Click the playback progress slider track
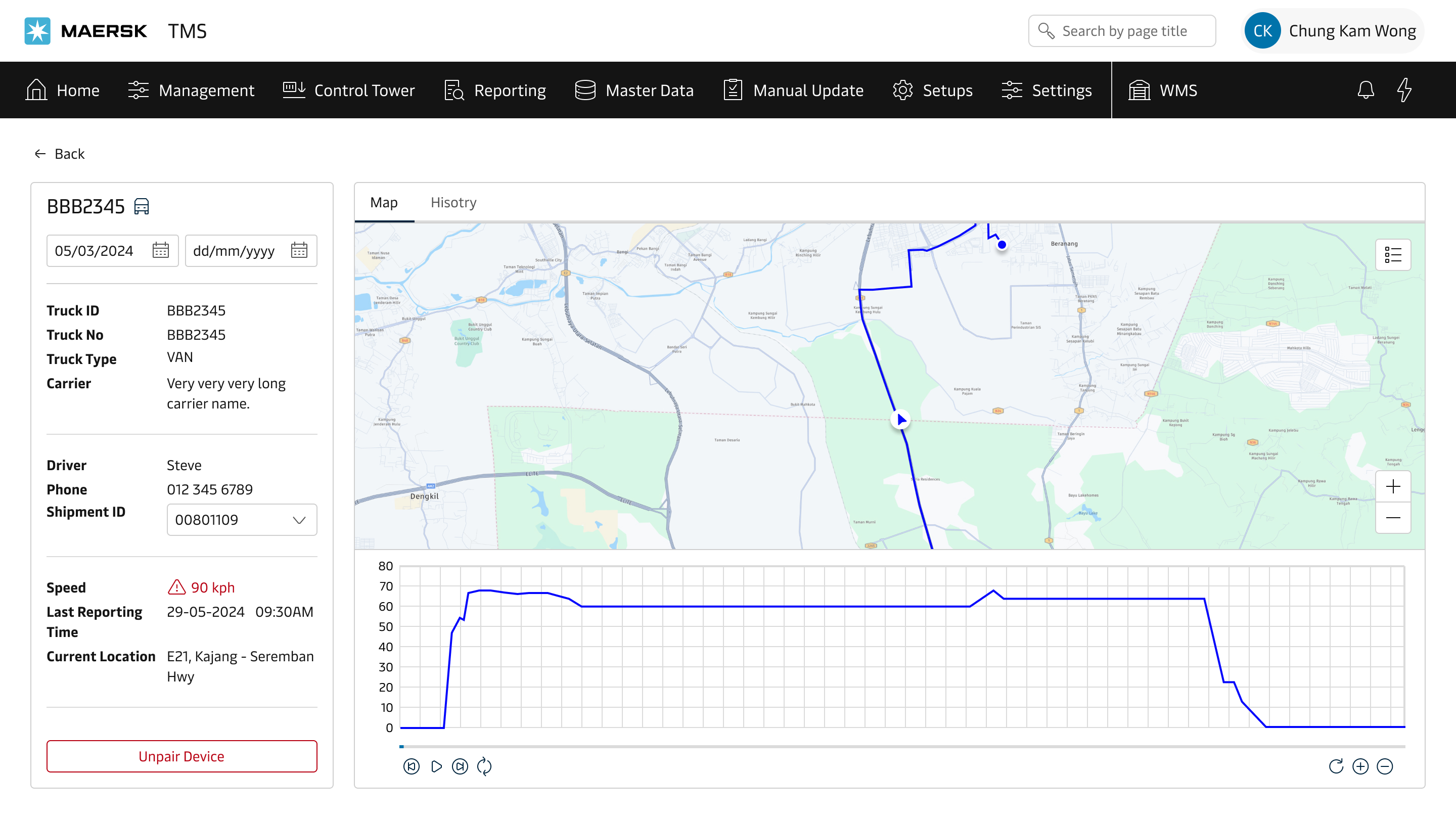Image resolution: width=1456 pixels, height=819 pixels. [x=902, y=747]
